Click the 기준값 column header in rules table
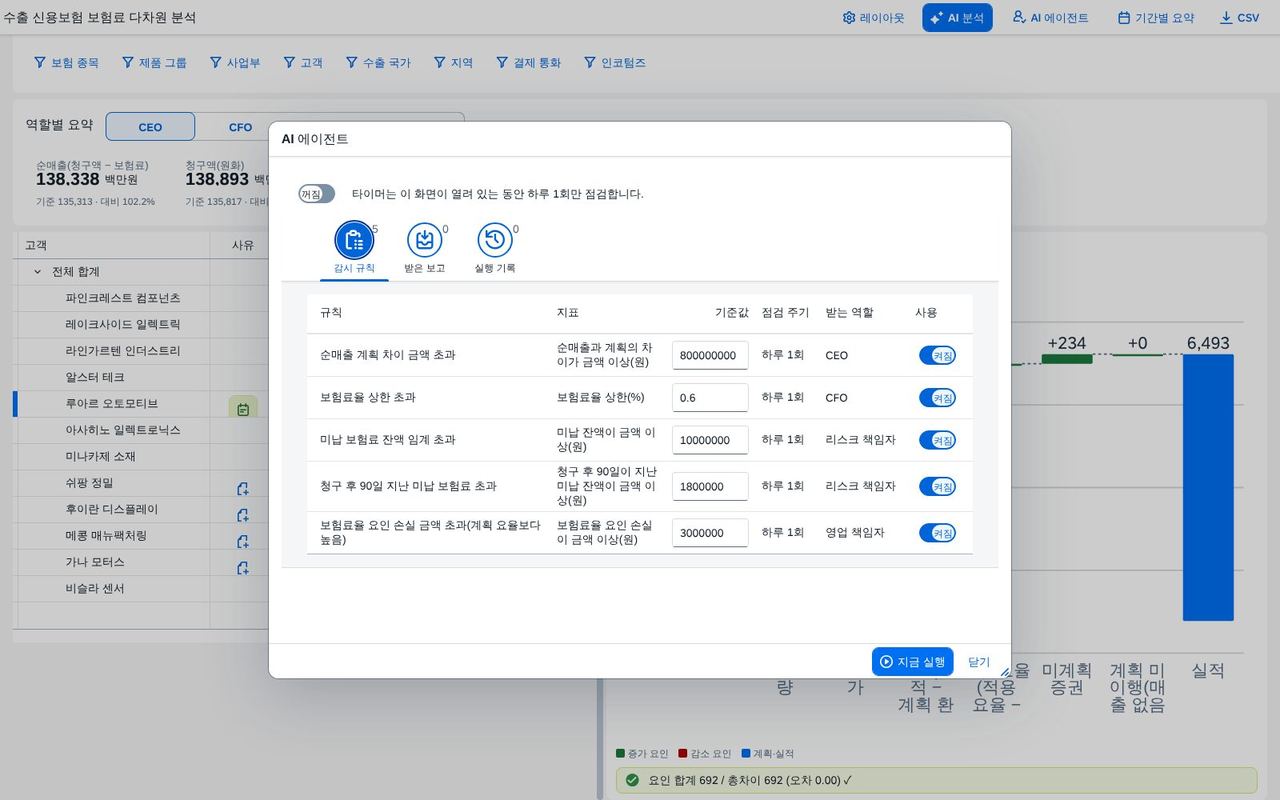Image resolution: width=1280 pixels, height=800 pixels. click(732, 313)
